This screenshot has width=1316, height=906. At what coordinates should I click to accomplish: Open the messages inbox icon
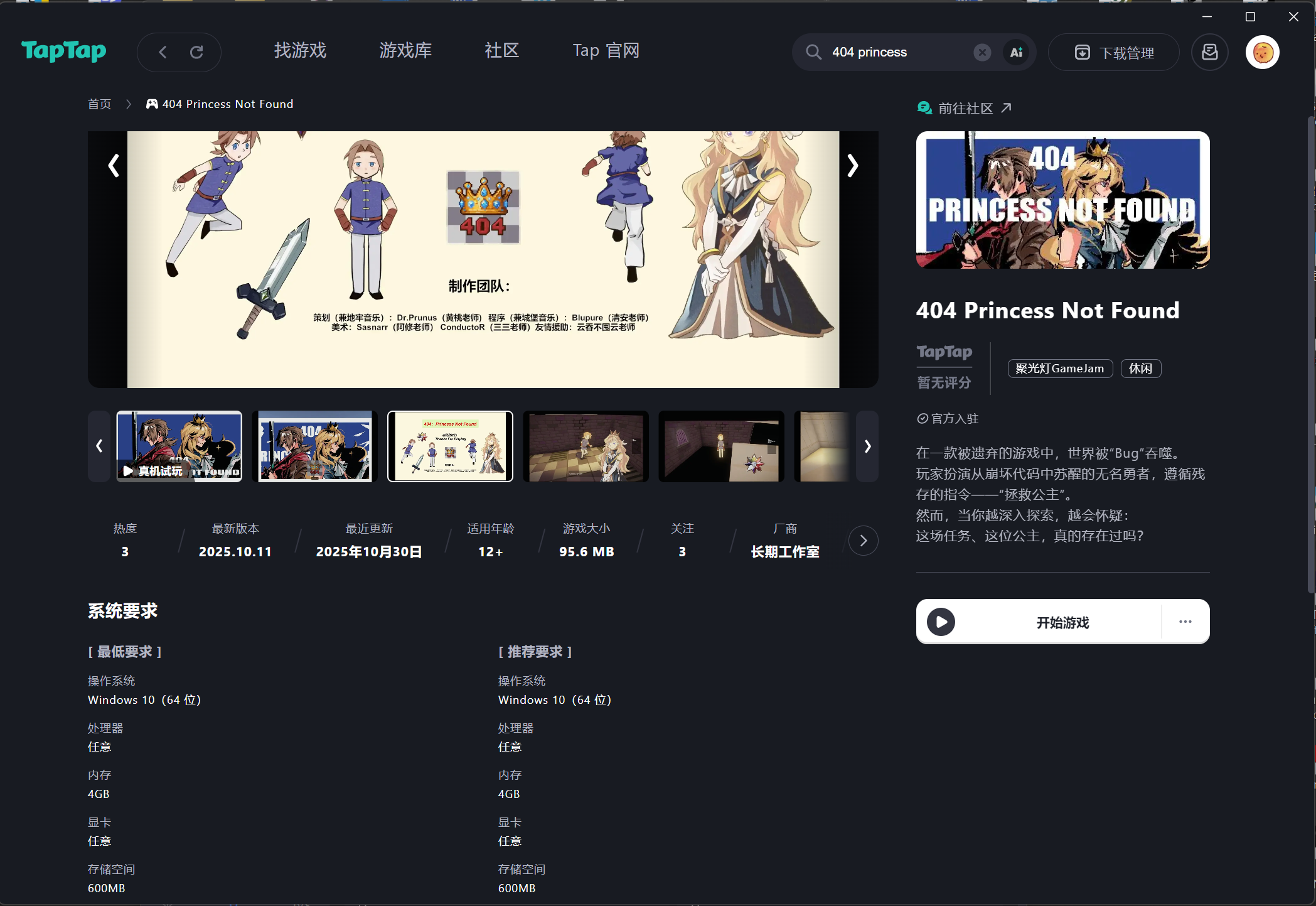pos(1209,52)
